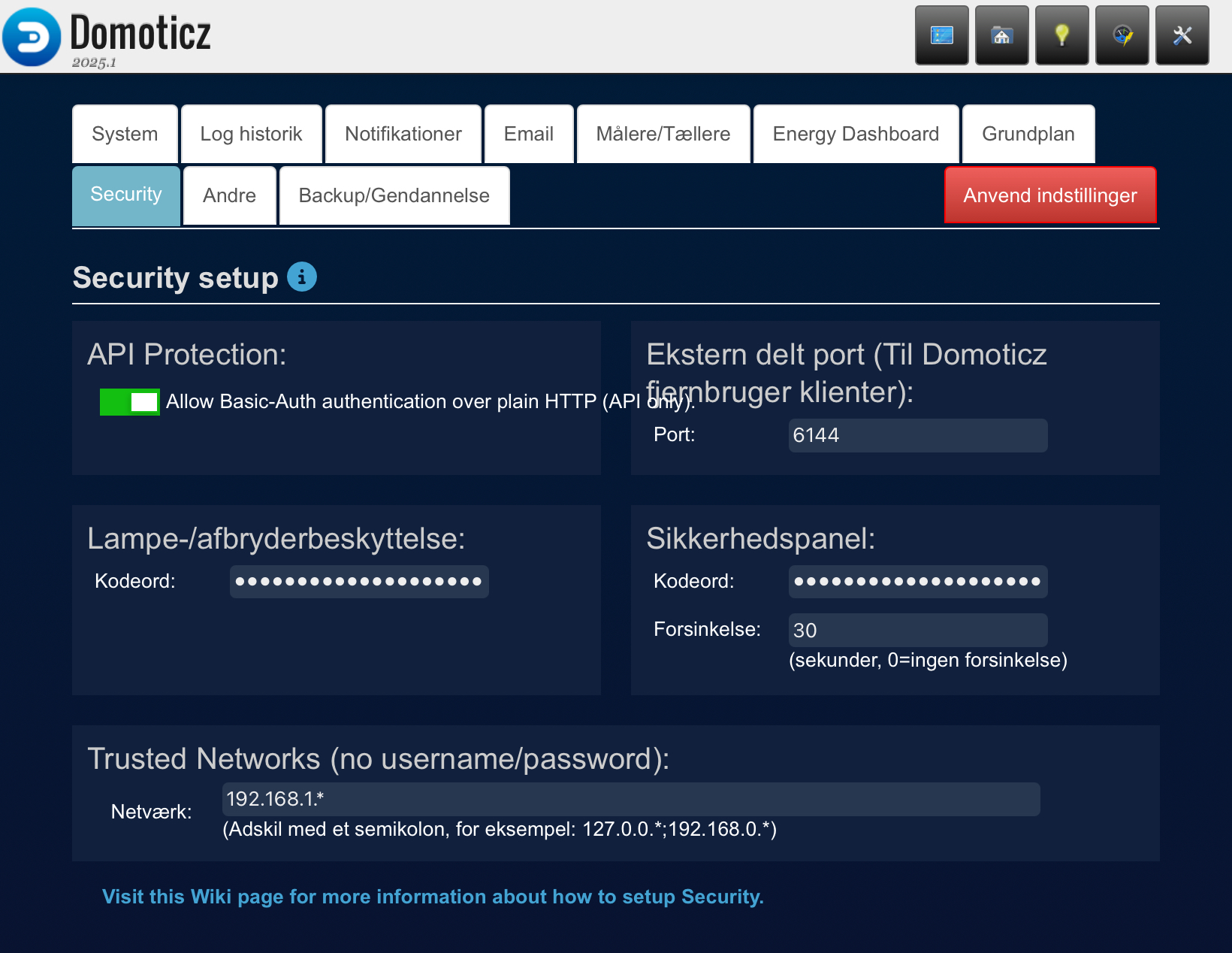Open the Log historik tab
Screen dimensions: 1232x953
point(251,134)
